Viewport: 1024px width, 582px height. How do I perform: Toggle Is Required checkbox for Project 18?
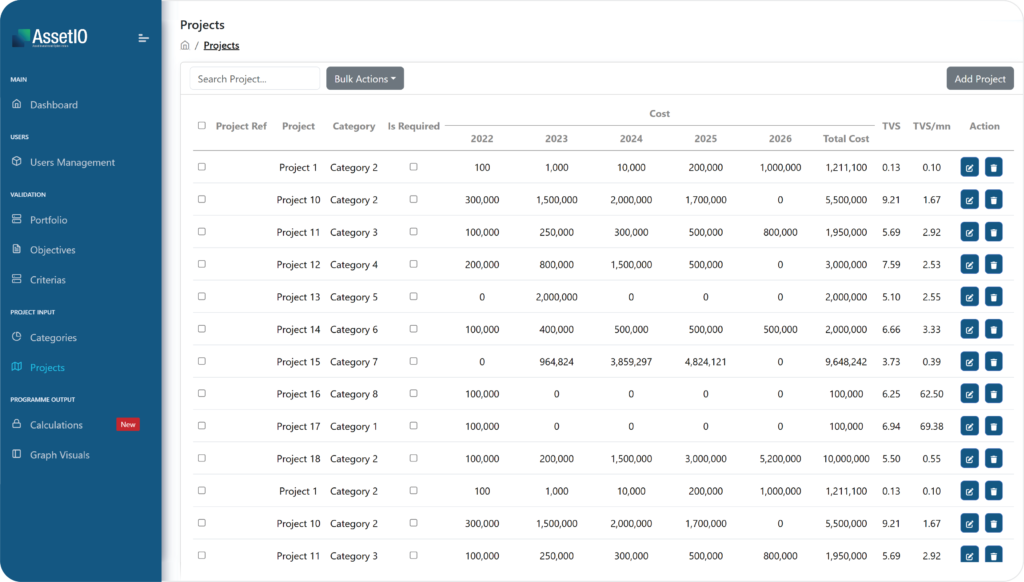coord(413,458)
